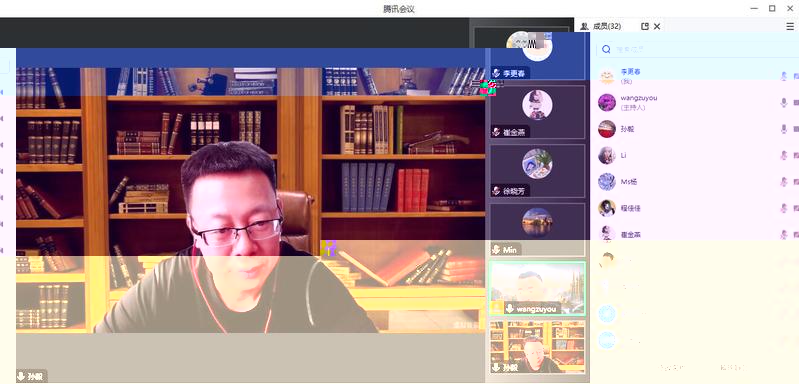The image size is (799, 384).
Task: Close the members panel
Action: (x=657, y=26)
